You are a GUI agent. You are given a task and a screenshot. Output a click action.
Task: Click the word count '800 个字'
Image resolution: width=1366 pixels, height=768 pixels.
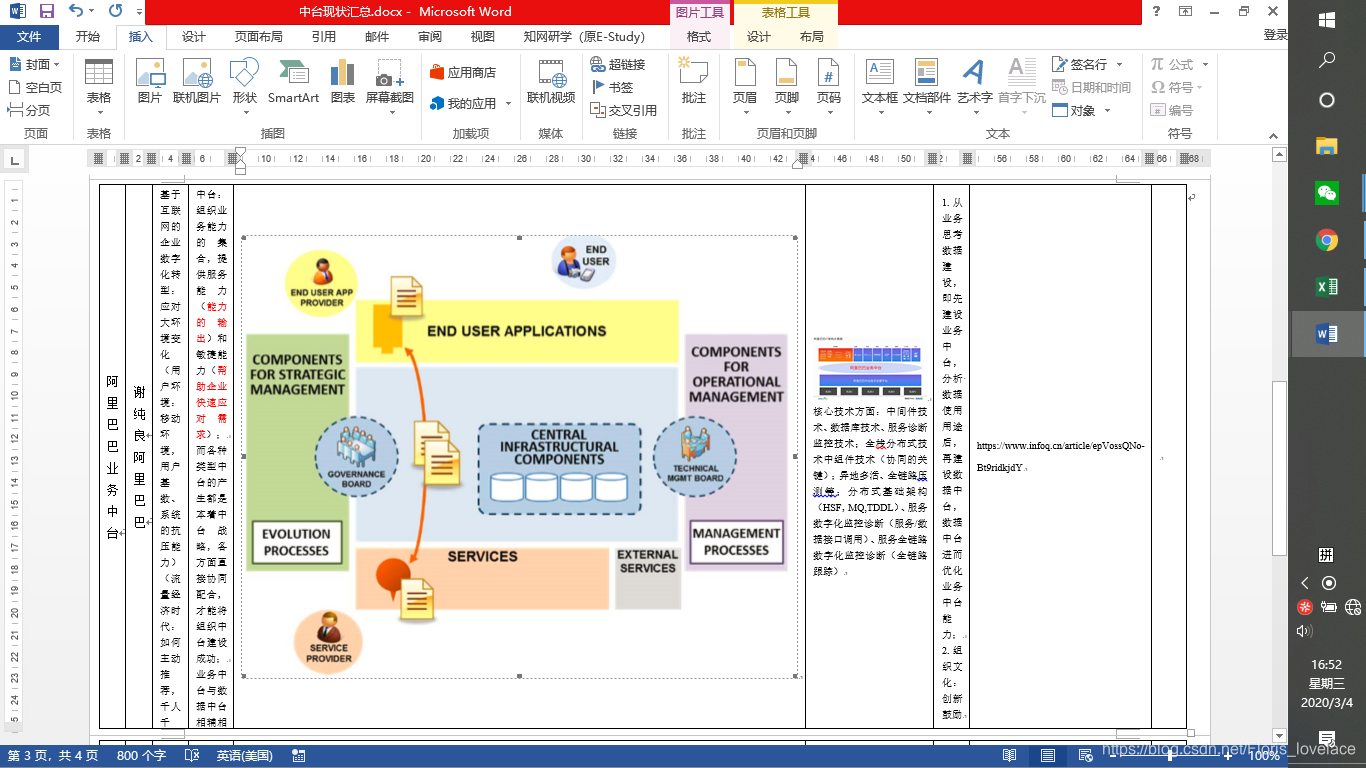pos(142,756)
